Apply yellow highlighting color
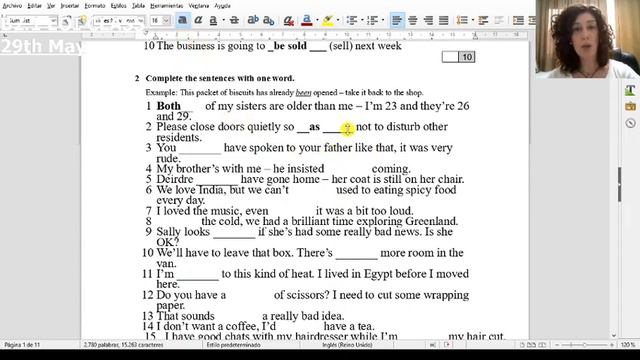640x360 pixels. (328, 20)
